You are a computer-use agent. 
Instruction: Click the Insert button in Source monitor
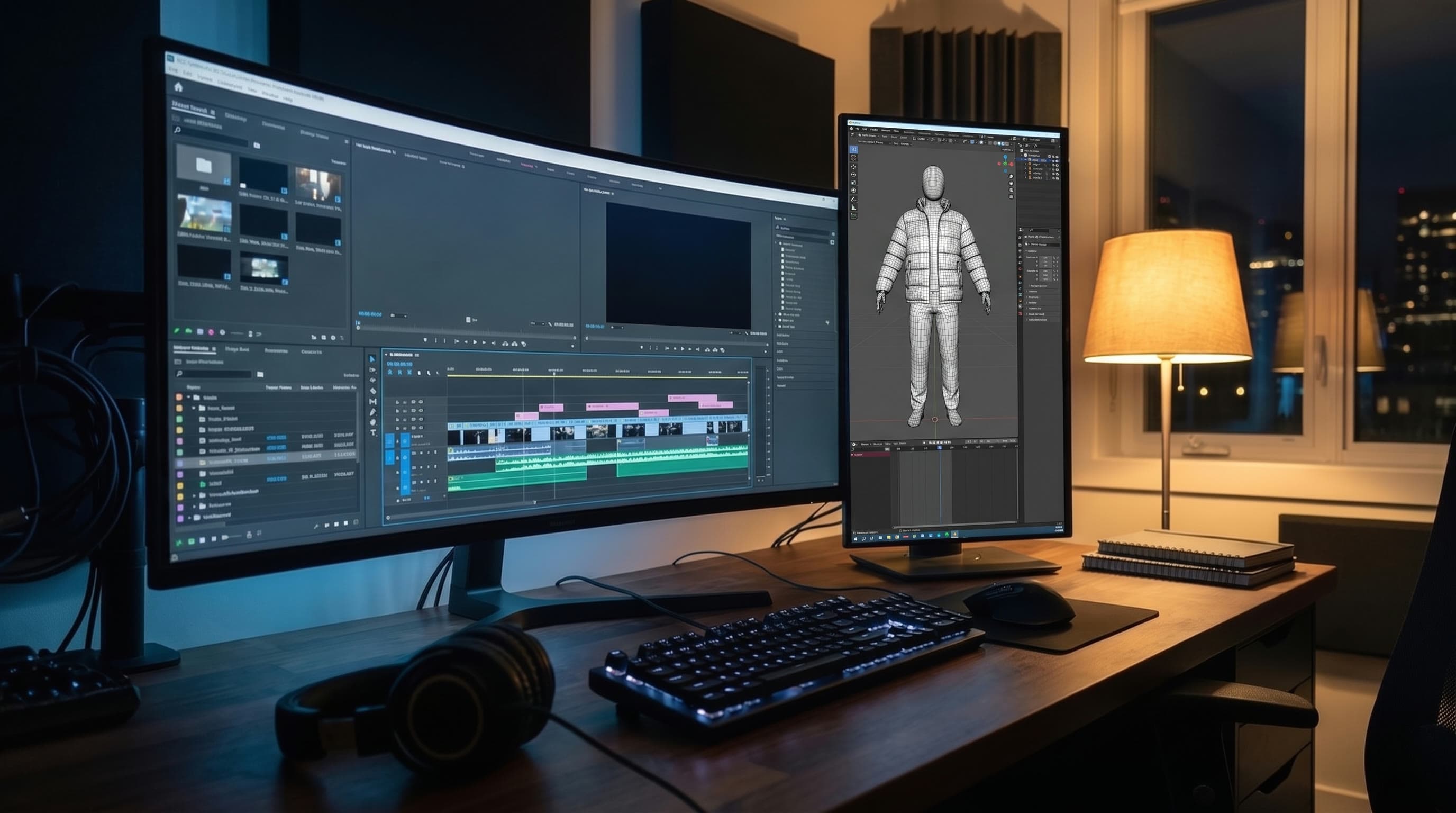(x=505, y=344)
